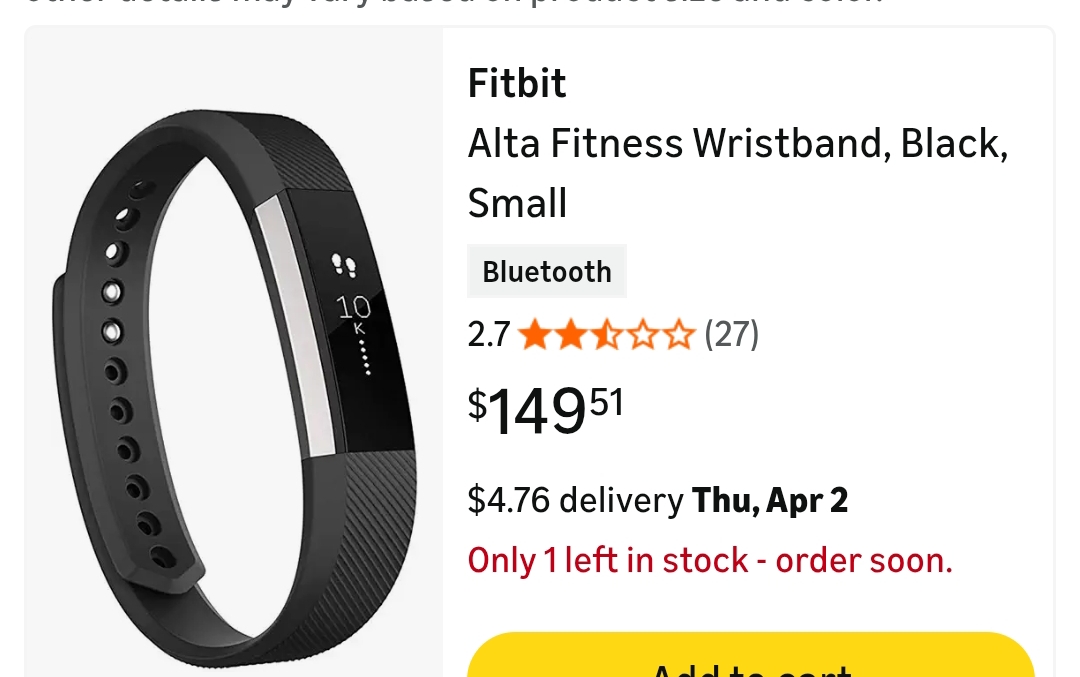Click the fifth empty rating star
The height and width of the screenshot is (677, 1080).
(678, 335)
